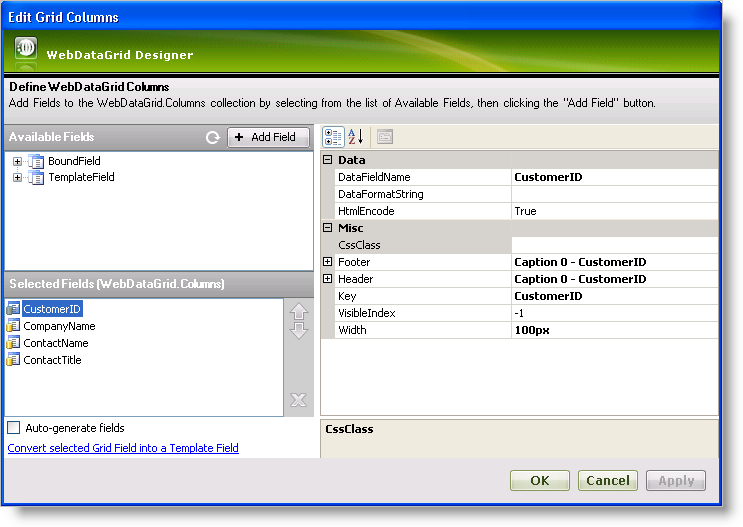Click the OK button

(540, 481)
